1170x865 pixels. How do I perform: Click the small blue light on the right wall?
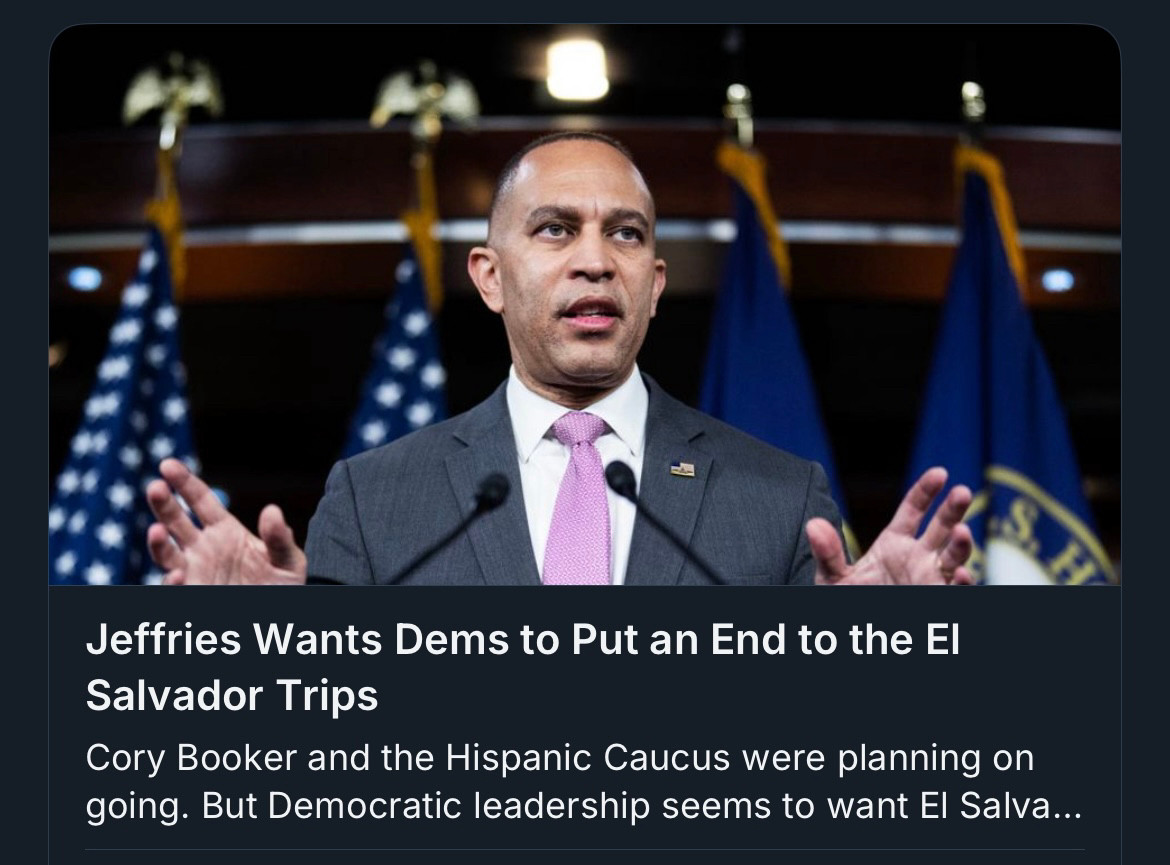tap(1057, 281)
